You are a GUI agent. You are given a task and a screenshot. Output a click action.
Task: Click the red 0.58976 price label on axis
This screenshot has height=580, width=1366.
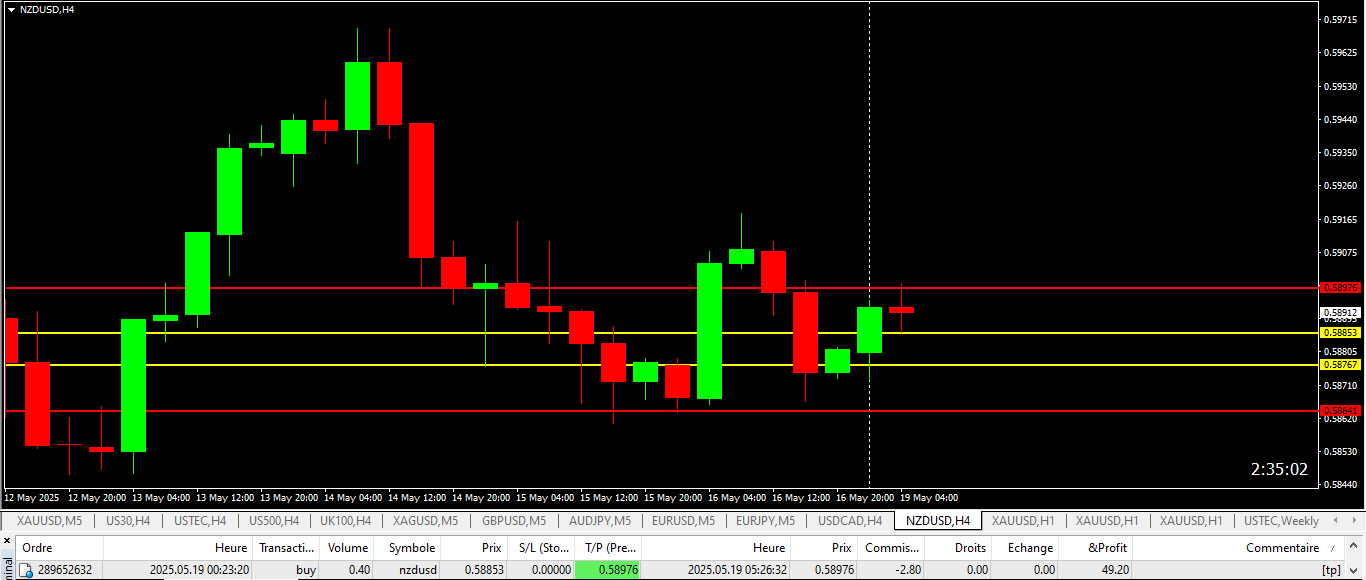point(1340,287)
